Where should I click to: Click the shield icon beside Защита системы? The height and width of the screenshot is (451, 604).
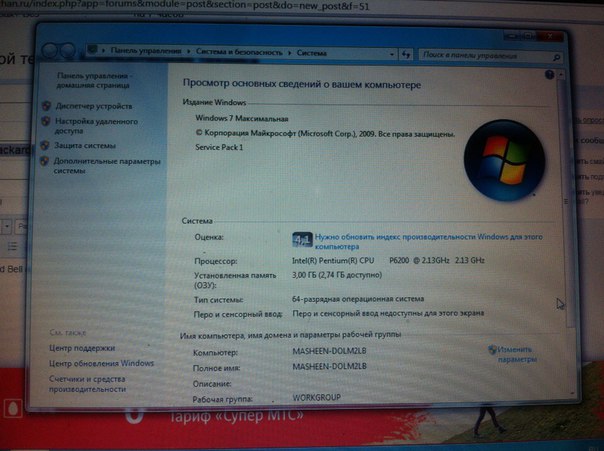click(x=45, y=146)
